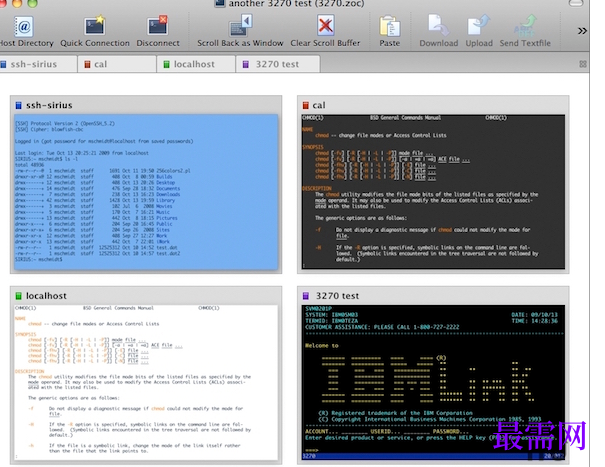Screen dimensions: 605x467
Task: Open the localhost session thumbnail
Action: pos(146,382)
